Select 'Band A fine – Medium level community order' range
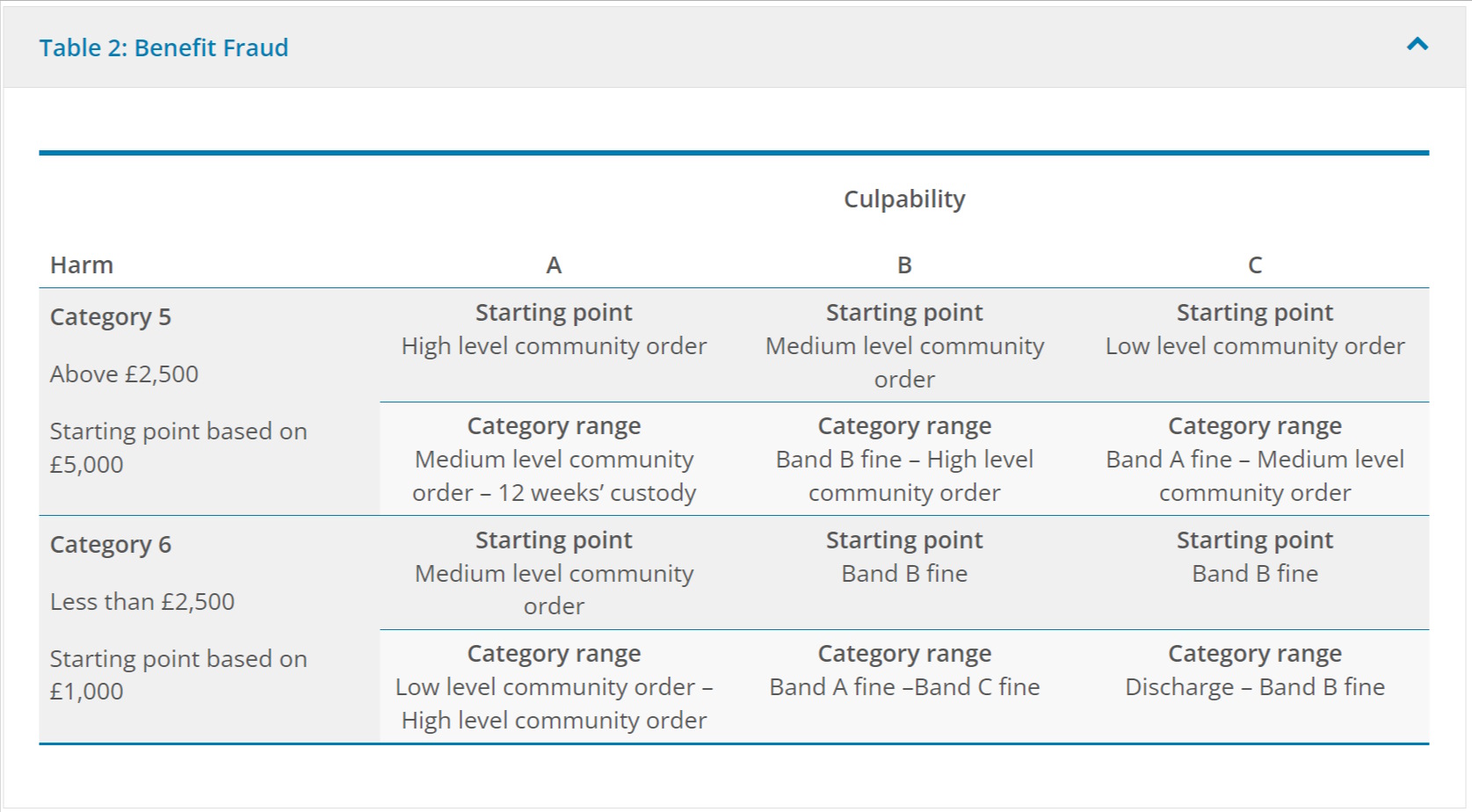 point(1254,475)
